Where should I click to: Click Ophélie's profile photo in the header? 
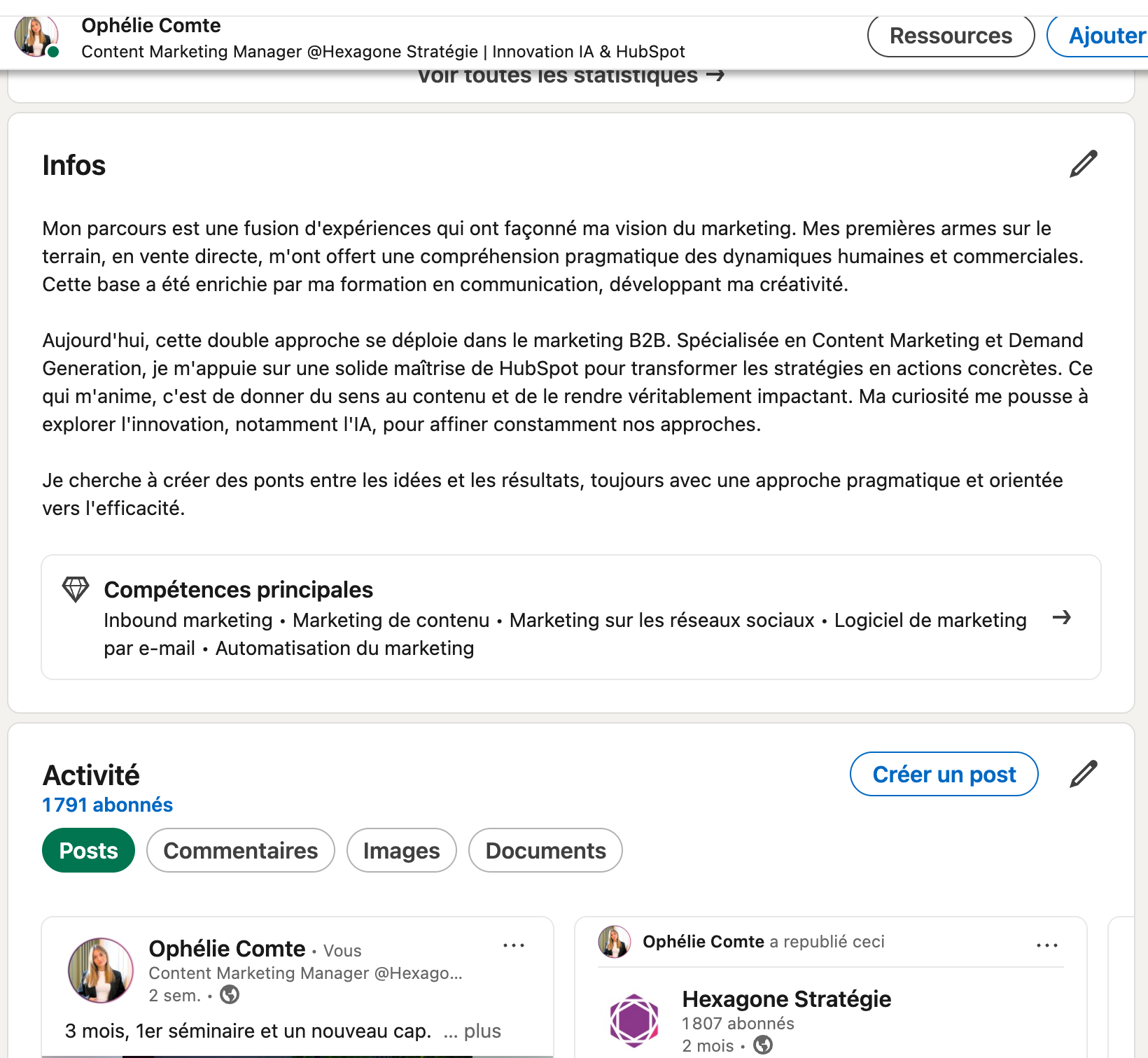(35, 35)
